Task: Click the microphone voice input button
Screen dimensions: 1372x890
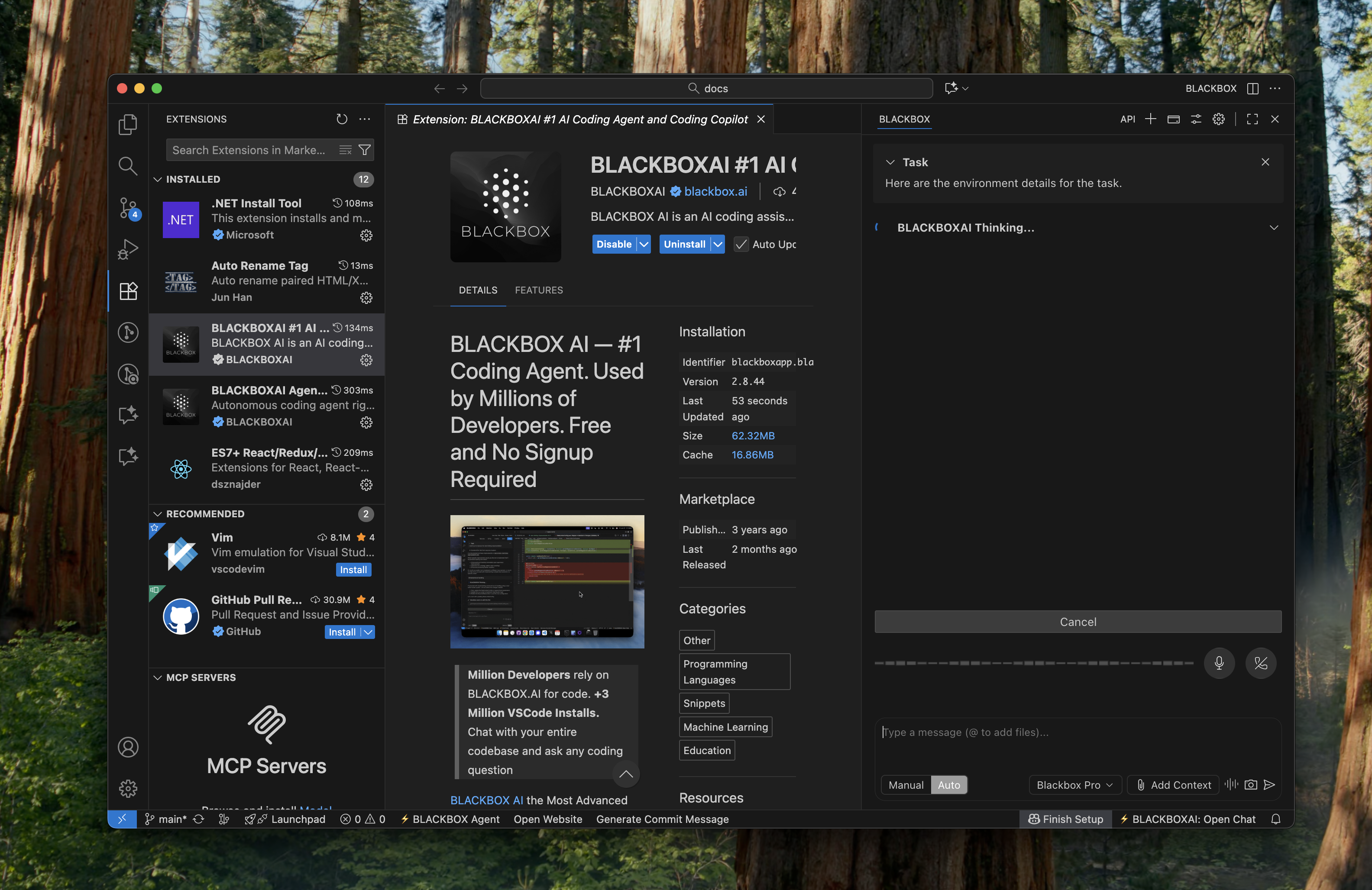Action: tap(1219, 663)
